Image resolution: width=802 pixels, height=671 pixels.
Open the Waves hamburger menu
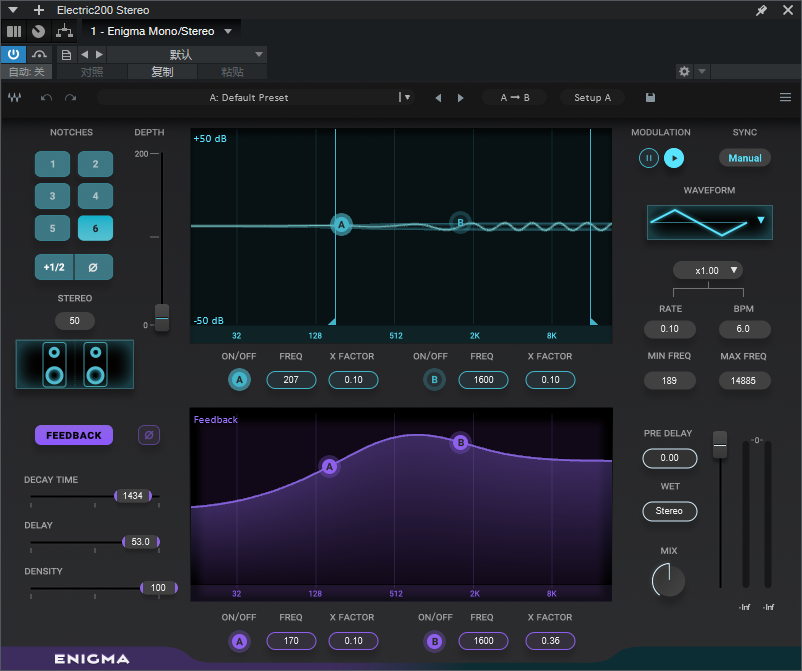tap(785, 98)
